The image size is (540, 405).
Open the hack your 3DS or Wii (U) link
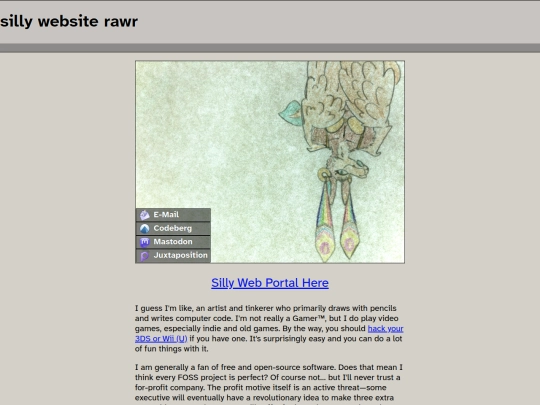point(385,329)
